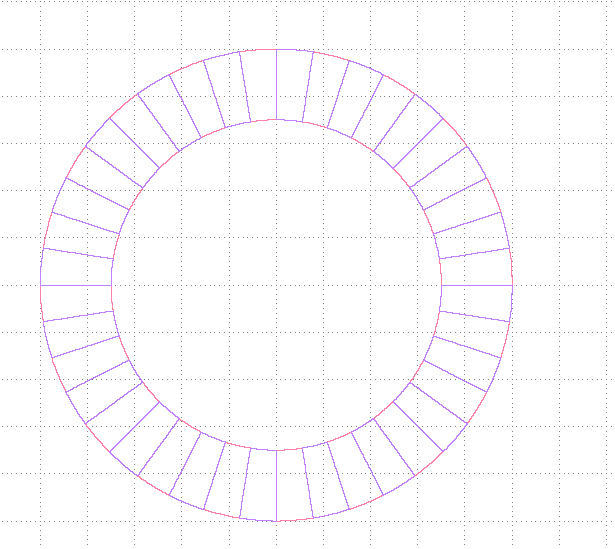Pick the 45-degree diagonal line in upper-left
This screenshot has height=549, width=615.
(x=135, y=143)
